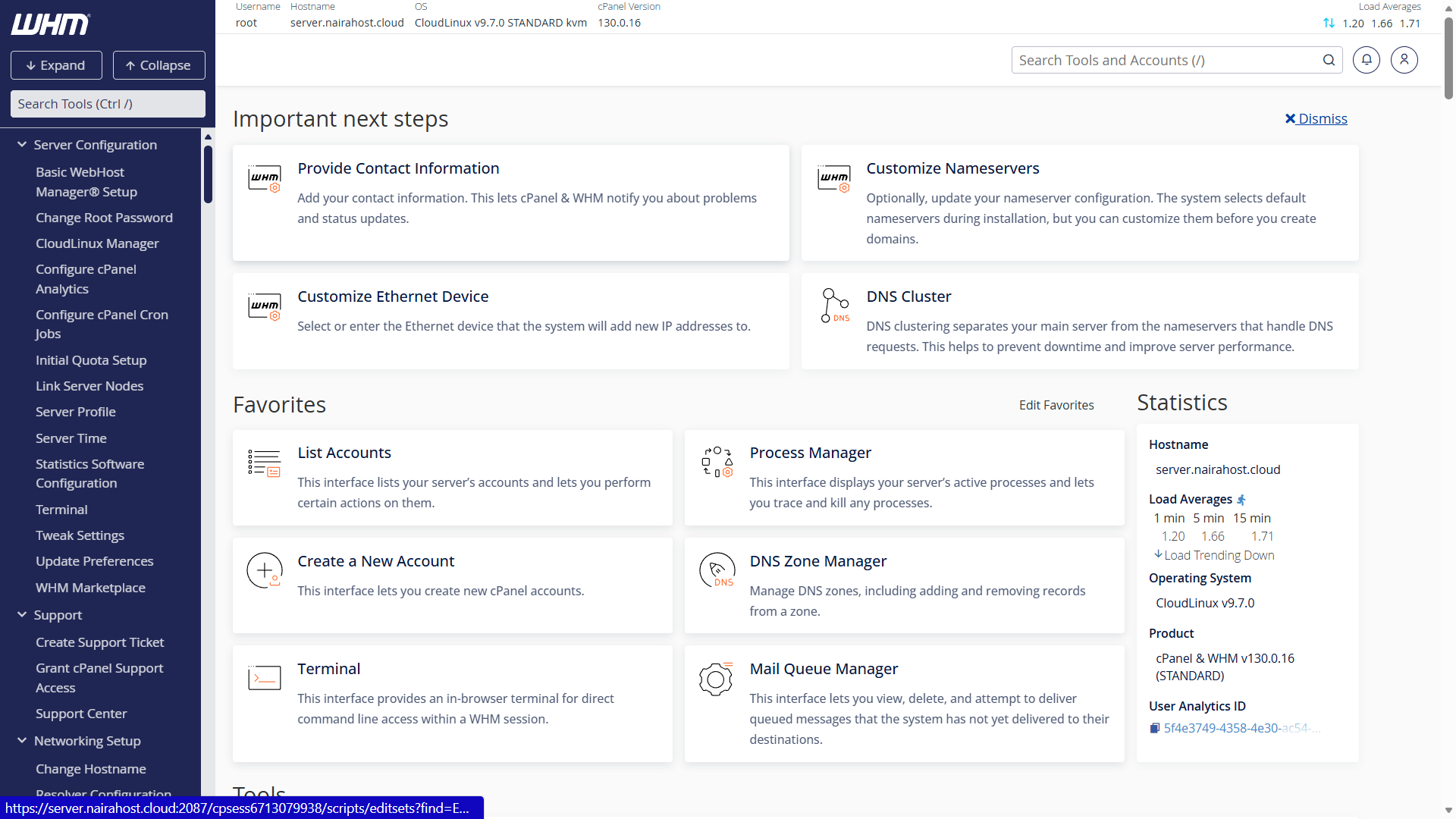
Task: Click hostname value 'server.nairahost.cloud' in Statistics
Action: tap(1217, 469)
